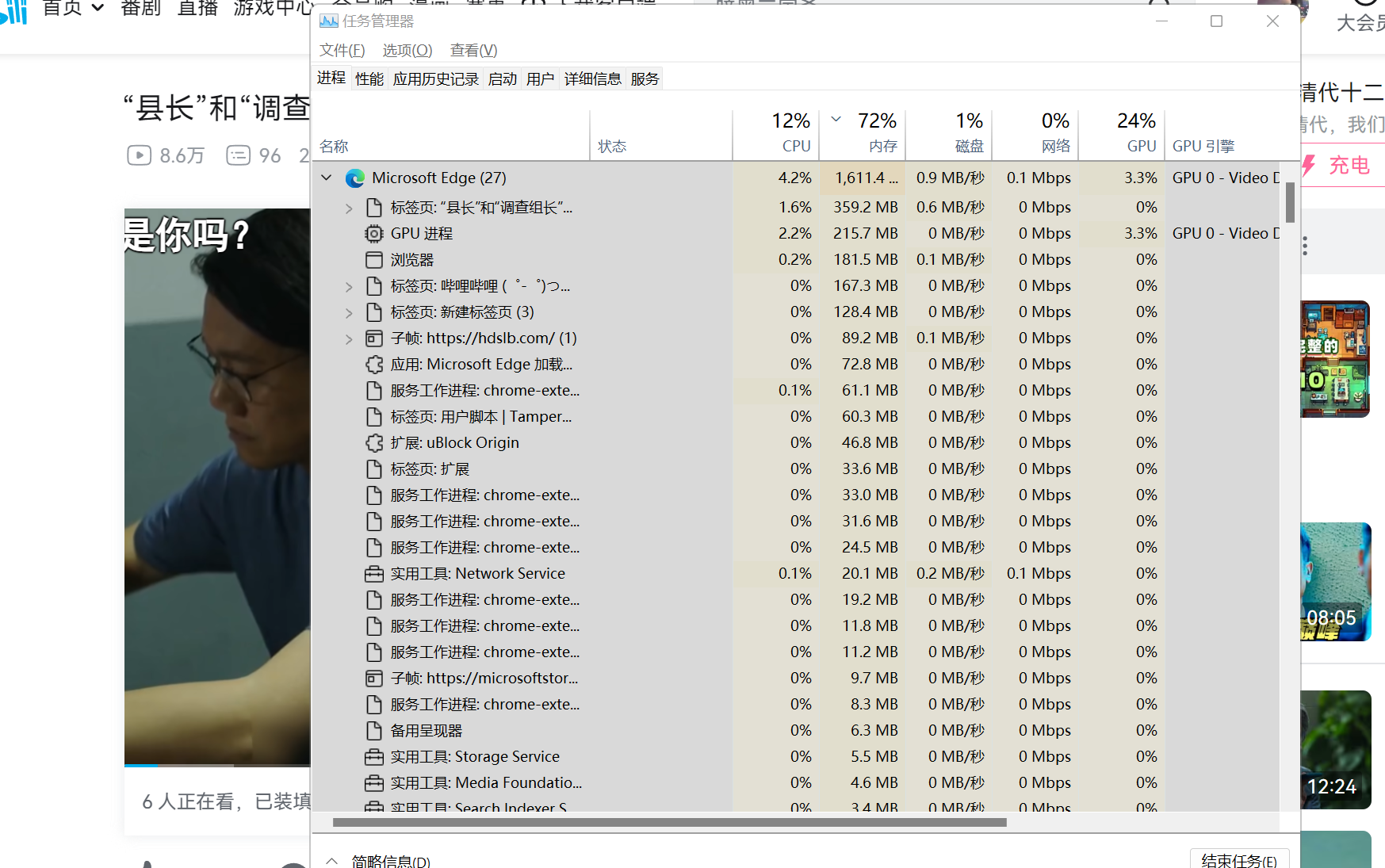The width and height of the screenshot is (1385, 868).
Task: Click the 浏览器 window icon
Action: 373,260
